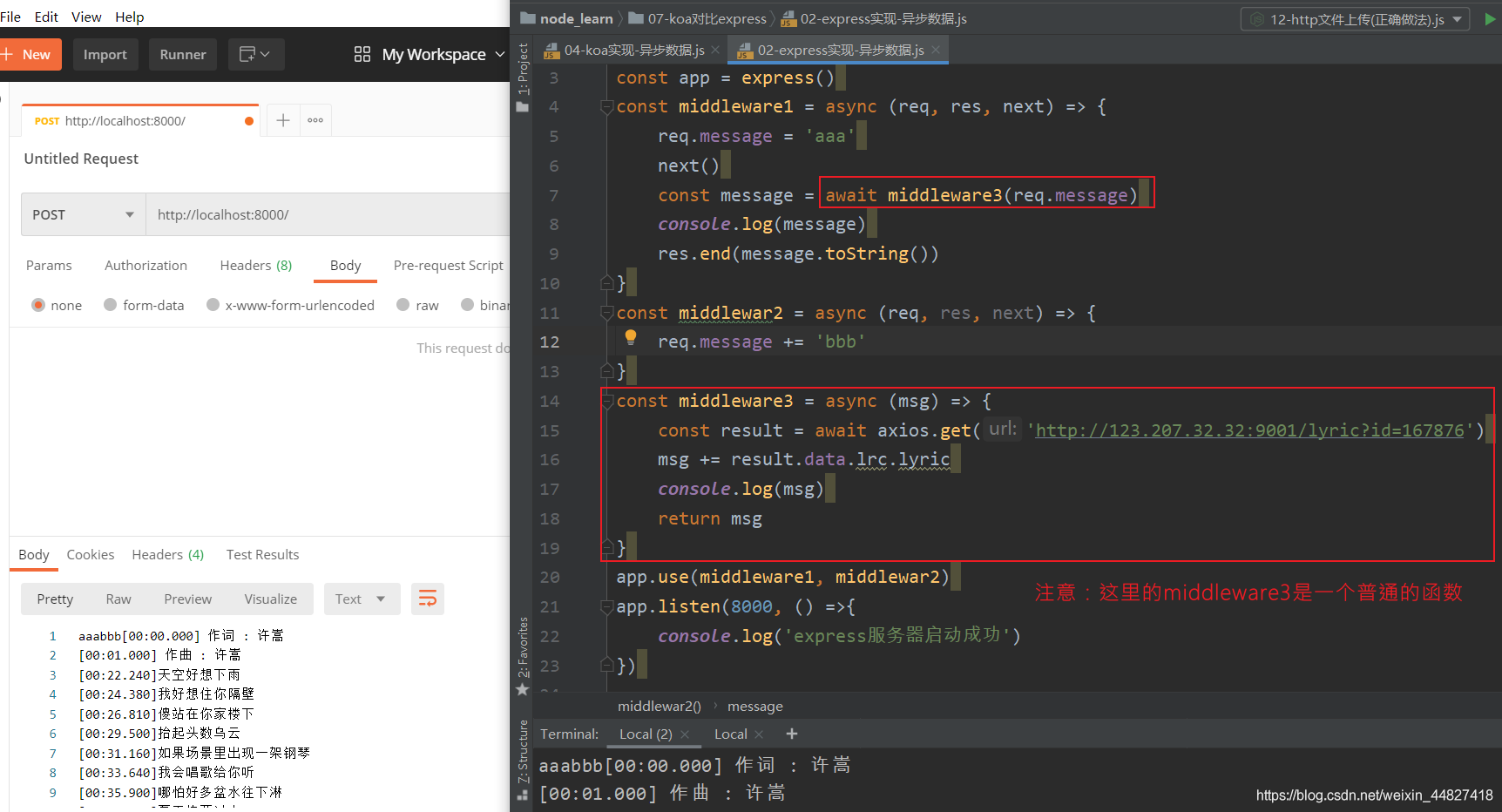
Task: Close the 04-koa editor tab
Action: point(715,50)
